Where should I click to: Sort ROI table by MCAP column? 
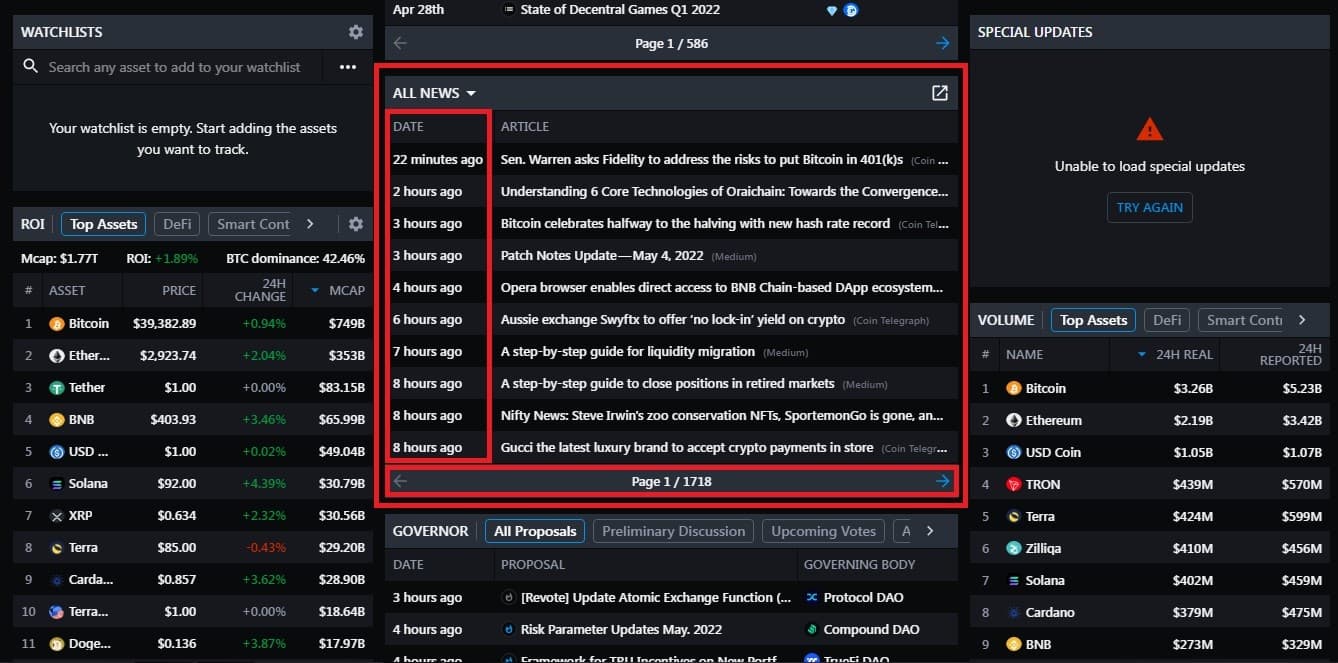pyautogui.click(x=338, y=290)
